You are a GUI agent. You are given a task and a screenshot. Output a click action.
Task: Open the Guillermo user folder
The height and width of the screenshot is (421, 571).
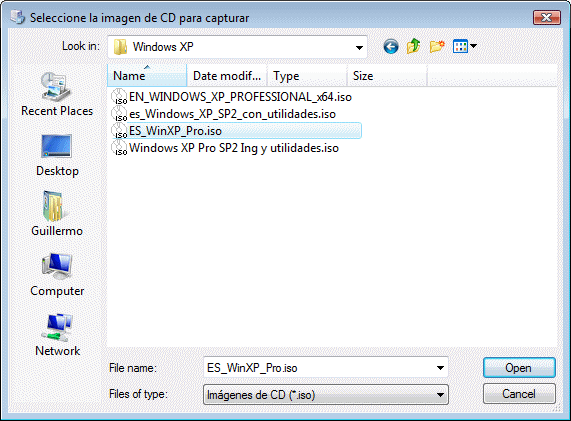(57, 214)
